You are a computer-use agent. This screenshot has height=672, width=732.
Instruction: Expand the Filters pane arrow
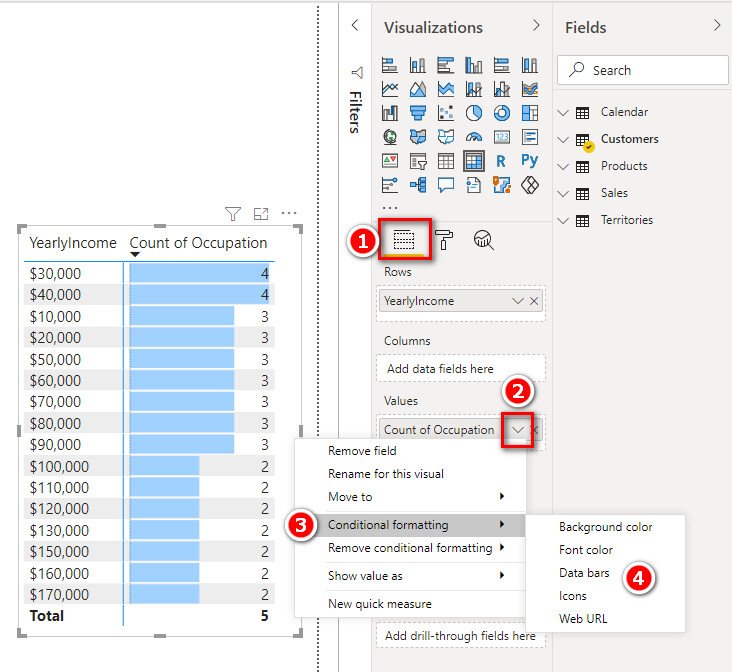[x=355, y=25]
